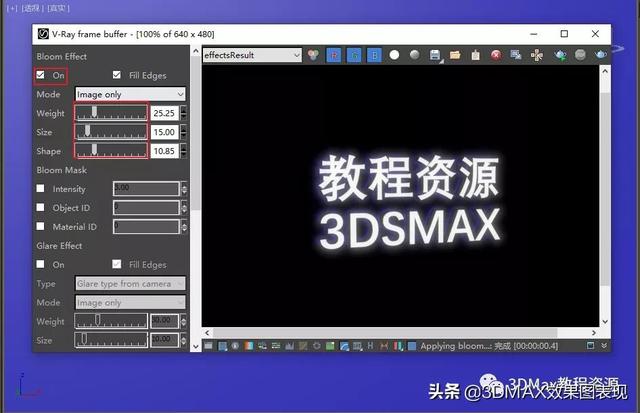The image size is (640, 413).
Task: Load image using the folder icon
Action: tap(455, 55)
